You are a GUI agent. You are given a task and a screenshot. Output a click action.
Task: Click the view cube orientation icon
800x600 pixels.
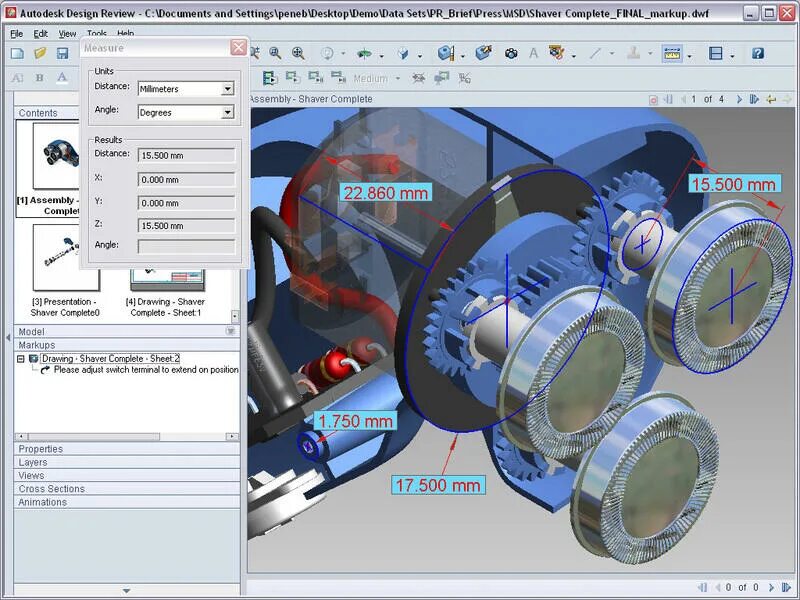tap(404, 53)
